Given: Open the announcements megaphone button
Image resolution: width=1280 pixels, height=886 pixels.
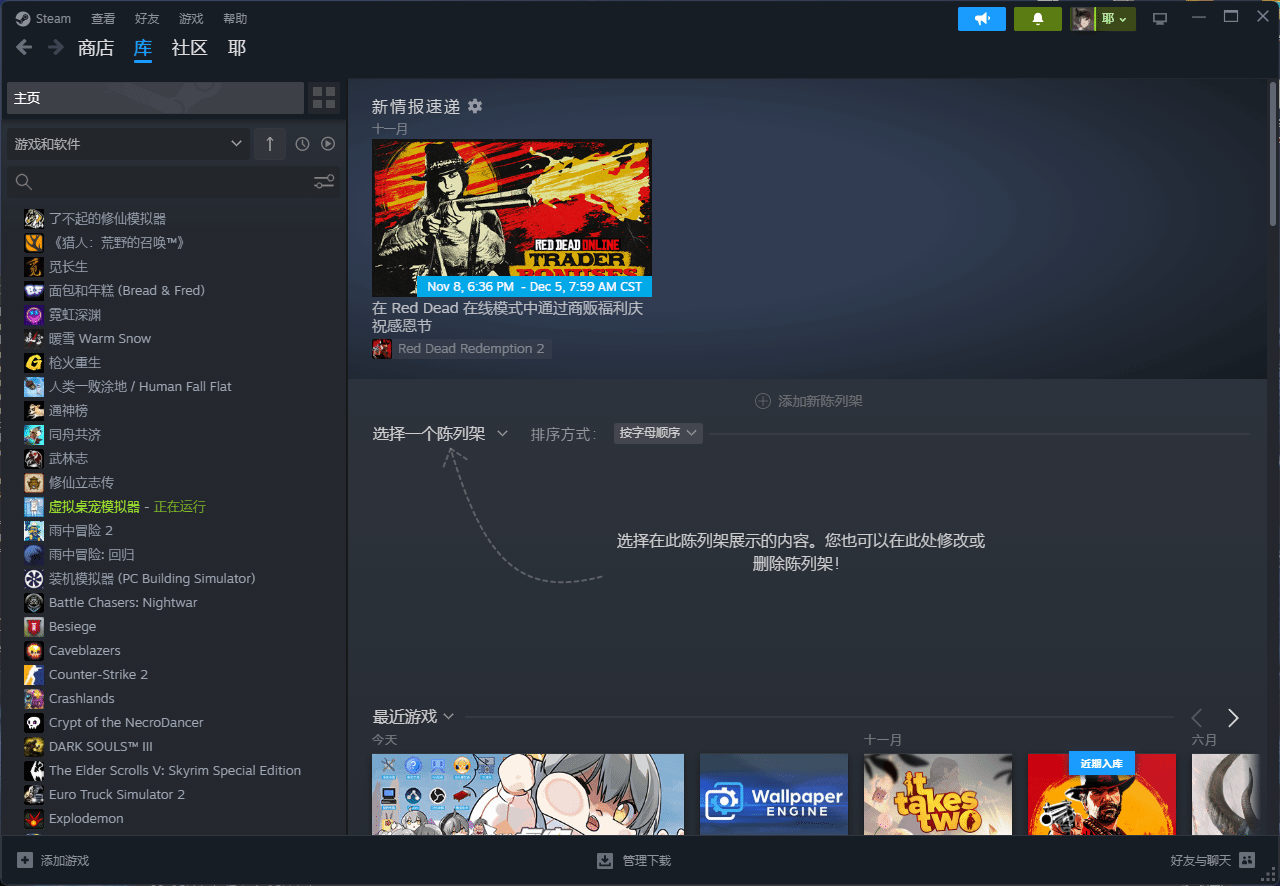Looking at the screenshot, I should [982, 19].
